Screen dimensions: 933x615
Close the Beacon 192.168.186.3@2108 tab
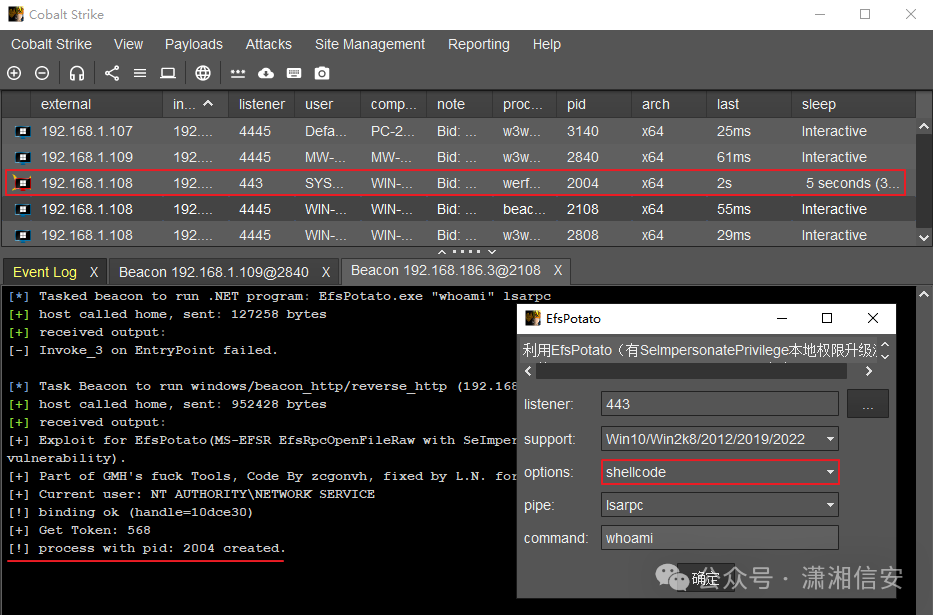click(x=558, y=271)
